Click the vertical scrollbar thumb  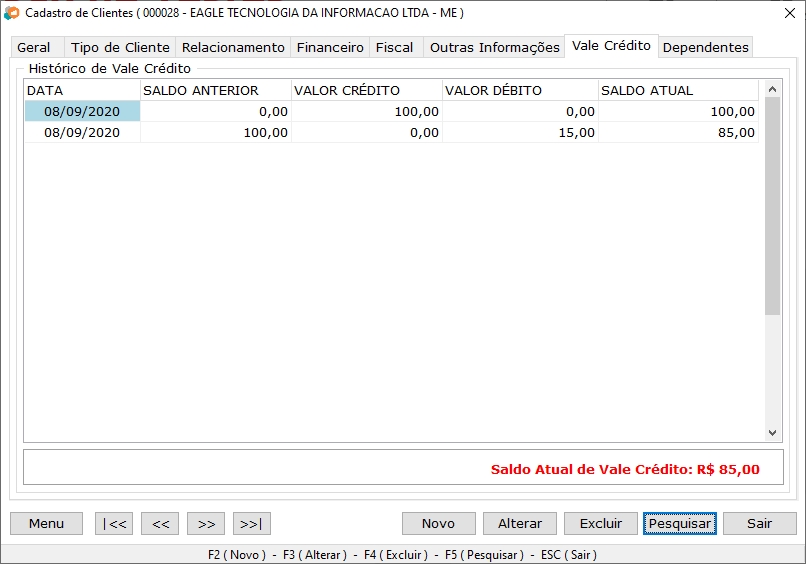coord(772,206)
